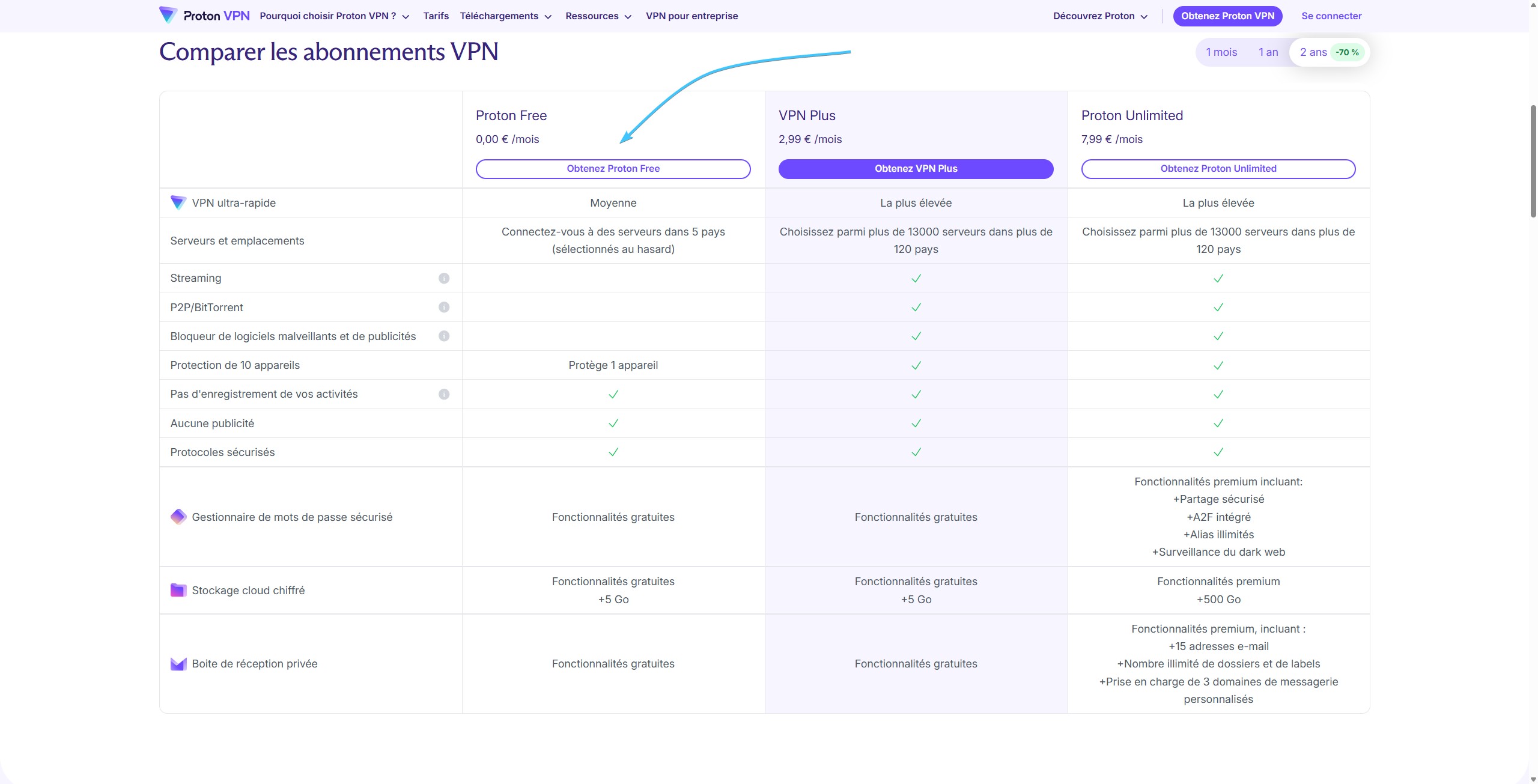Click the encrypted cloud storage folder icon
Viewport: 1538px width, 784px height.
178,590
